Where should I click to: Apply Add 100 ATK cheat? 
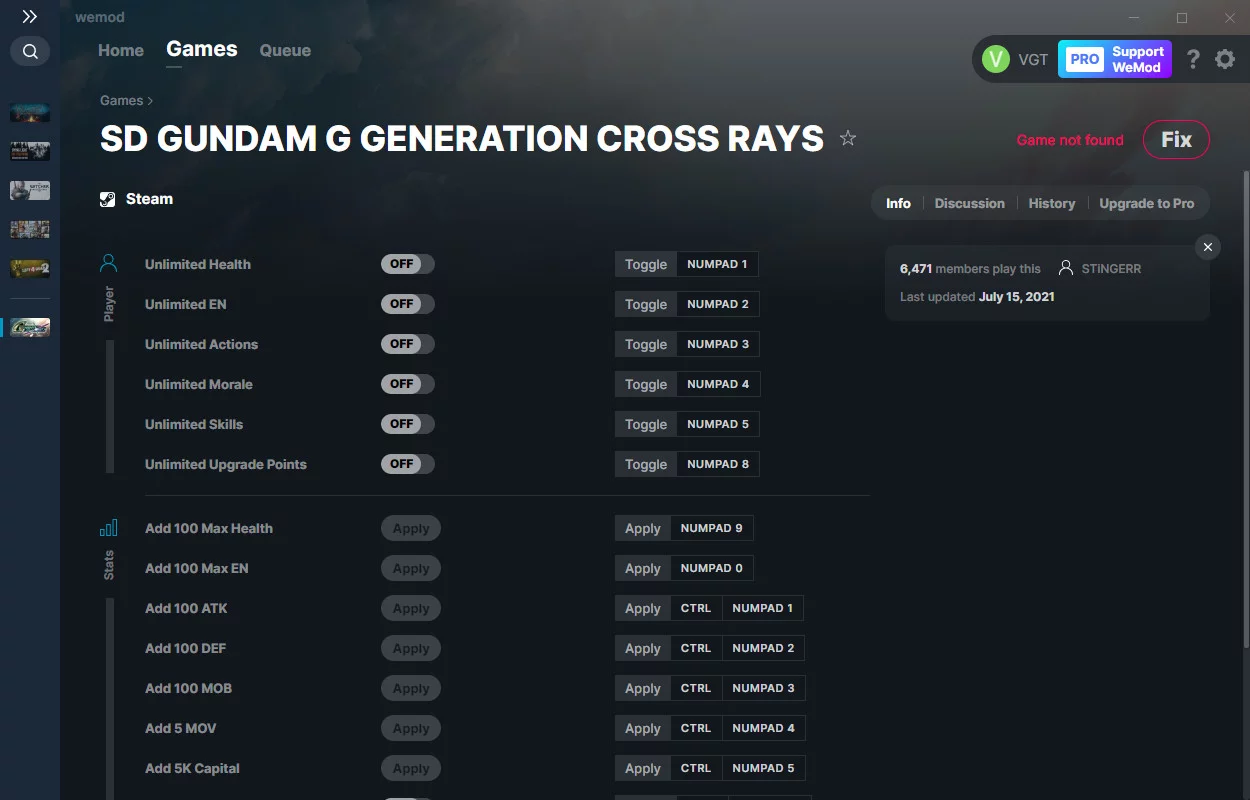click(x=411, y=608)
